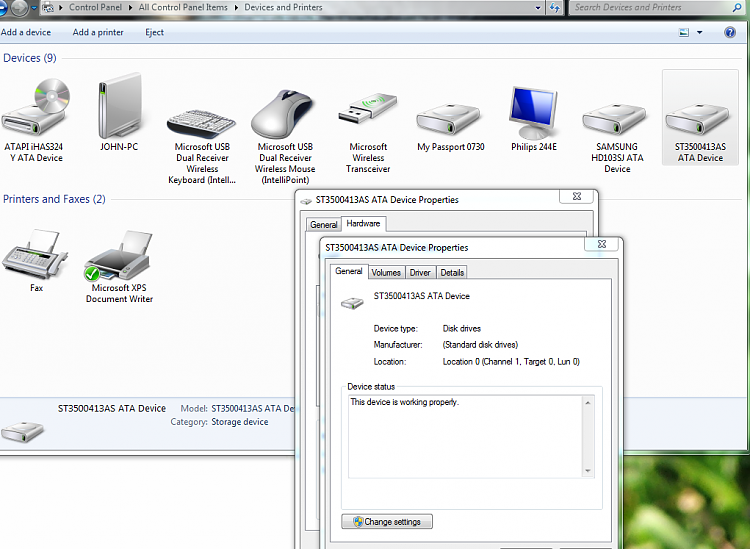Image resolution: width=750 pixels, height=549 pixels.
Task: Switch to General tab in back Properties window
Action: (x=324, y=224)
